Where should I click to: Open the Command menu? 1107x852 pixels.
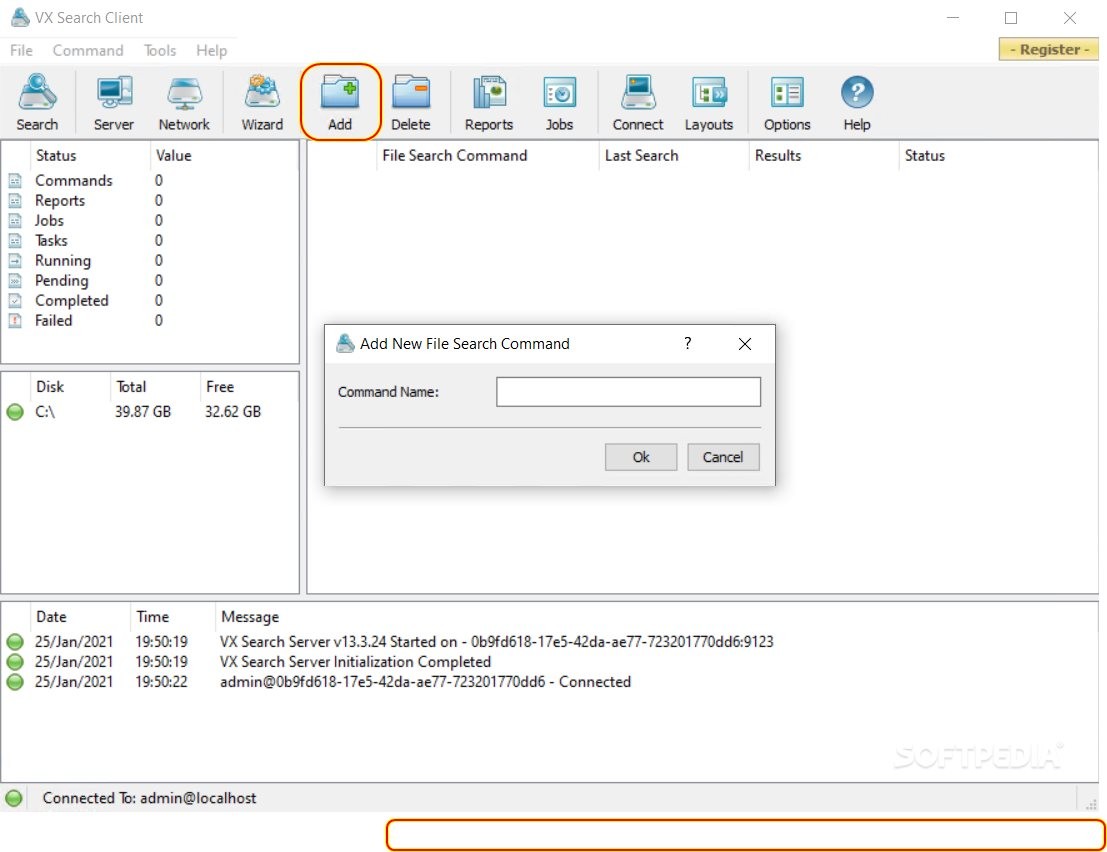[88, 51]
